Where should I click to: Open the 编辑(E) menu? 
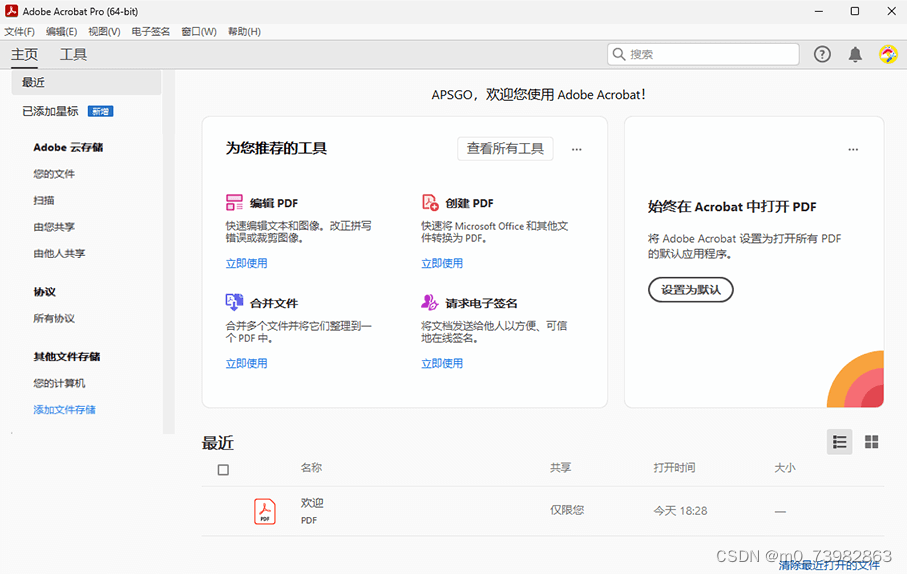61,32
